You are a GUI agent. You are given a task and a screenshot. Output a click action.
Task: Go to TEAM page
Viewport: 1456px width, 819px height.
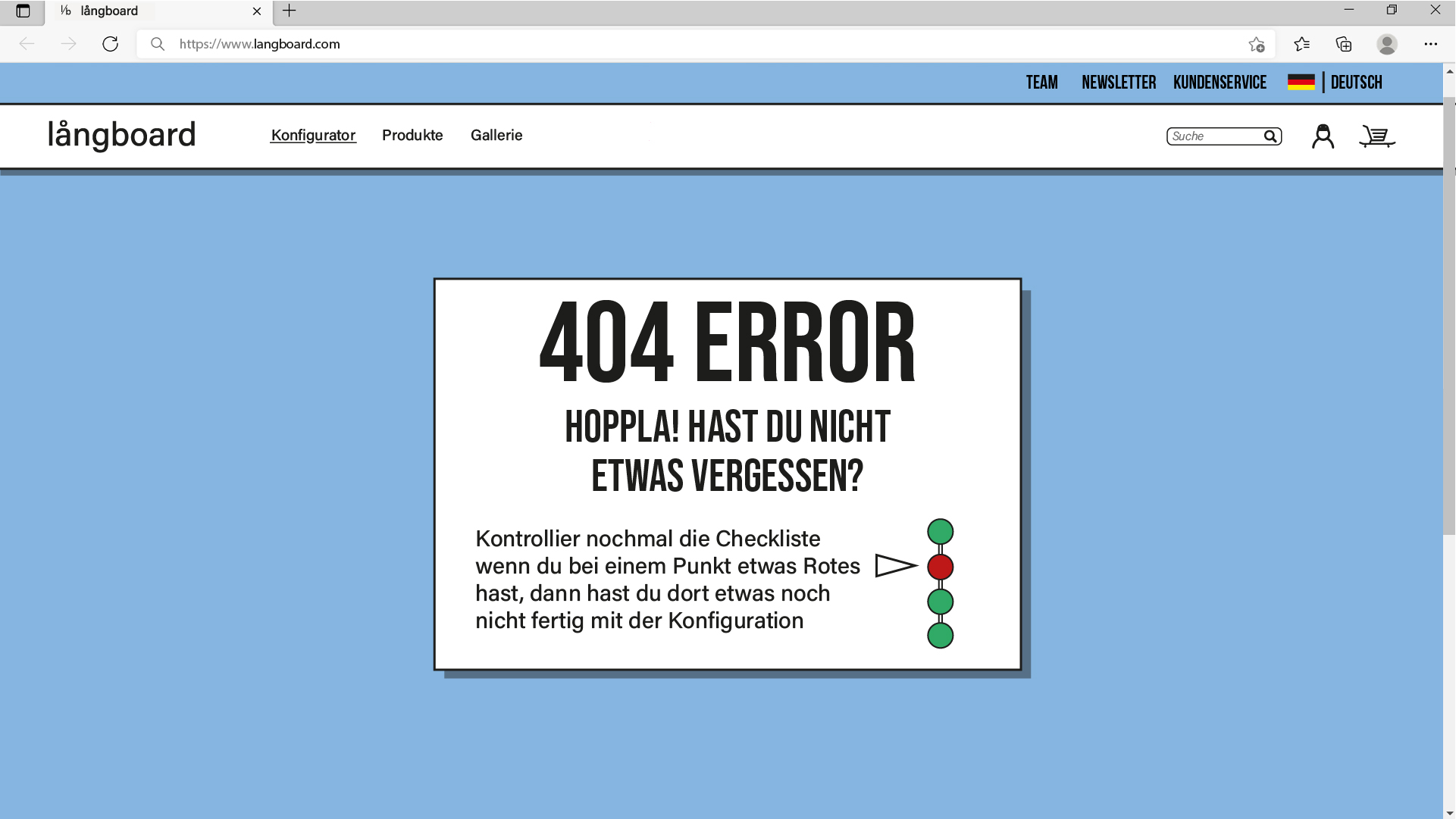coord(1041,83)
